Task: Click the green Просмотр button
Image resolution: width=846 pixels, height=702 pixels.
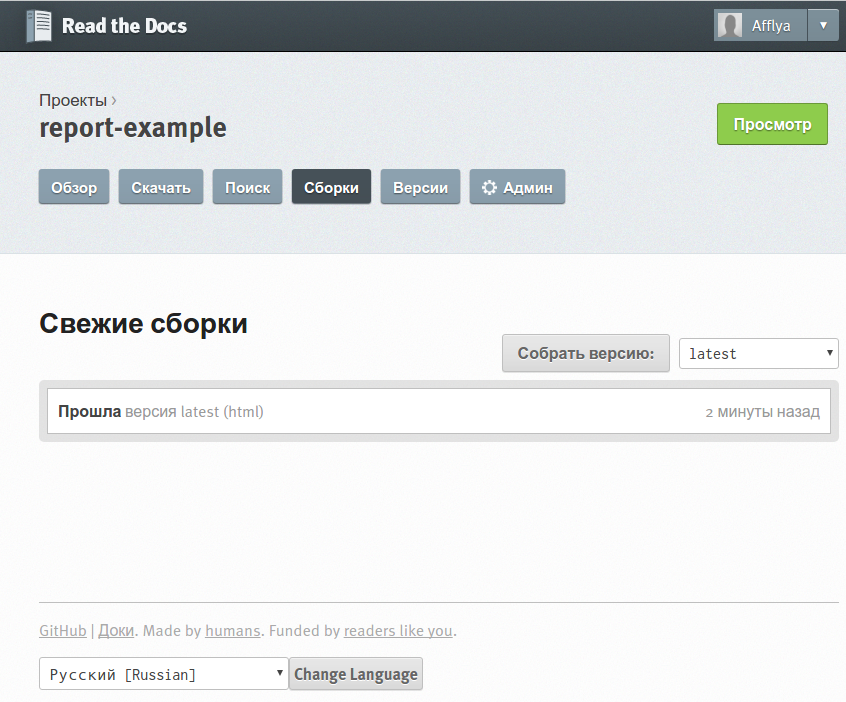Action: click(772, 124)
